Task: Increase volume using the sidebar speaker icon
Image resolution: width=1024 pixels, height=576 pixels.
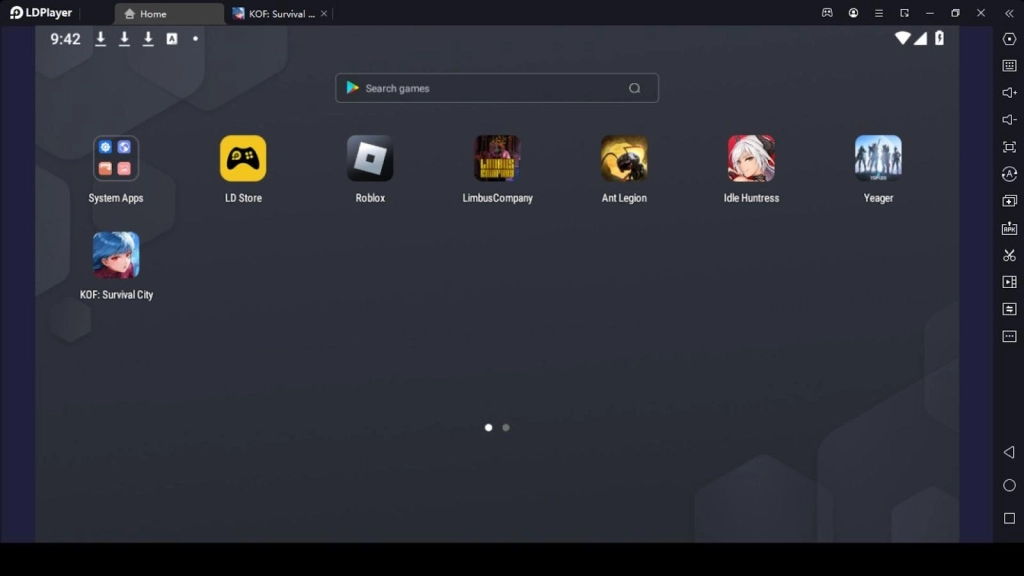Action: tap(1009, 93)
